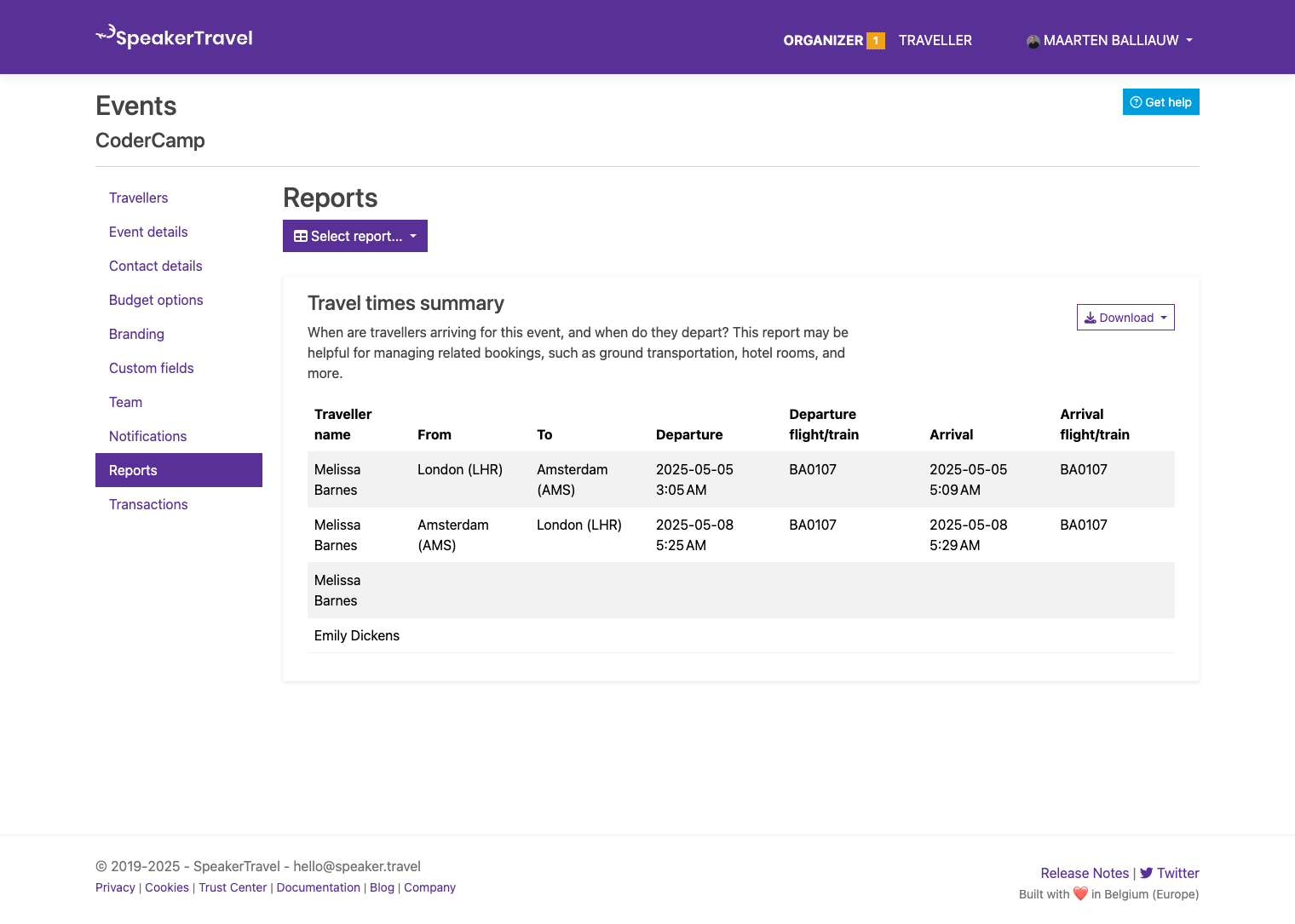The height and width of the screenshot is (924, 1295).
Task: Open Release Notes link in footer
Action: point(1084,873)
